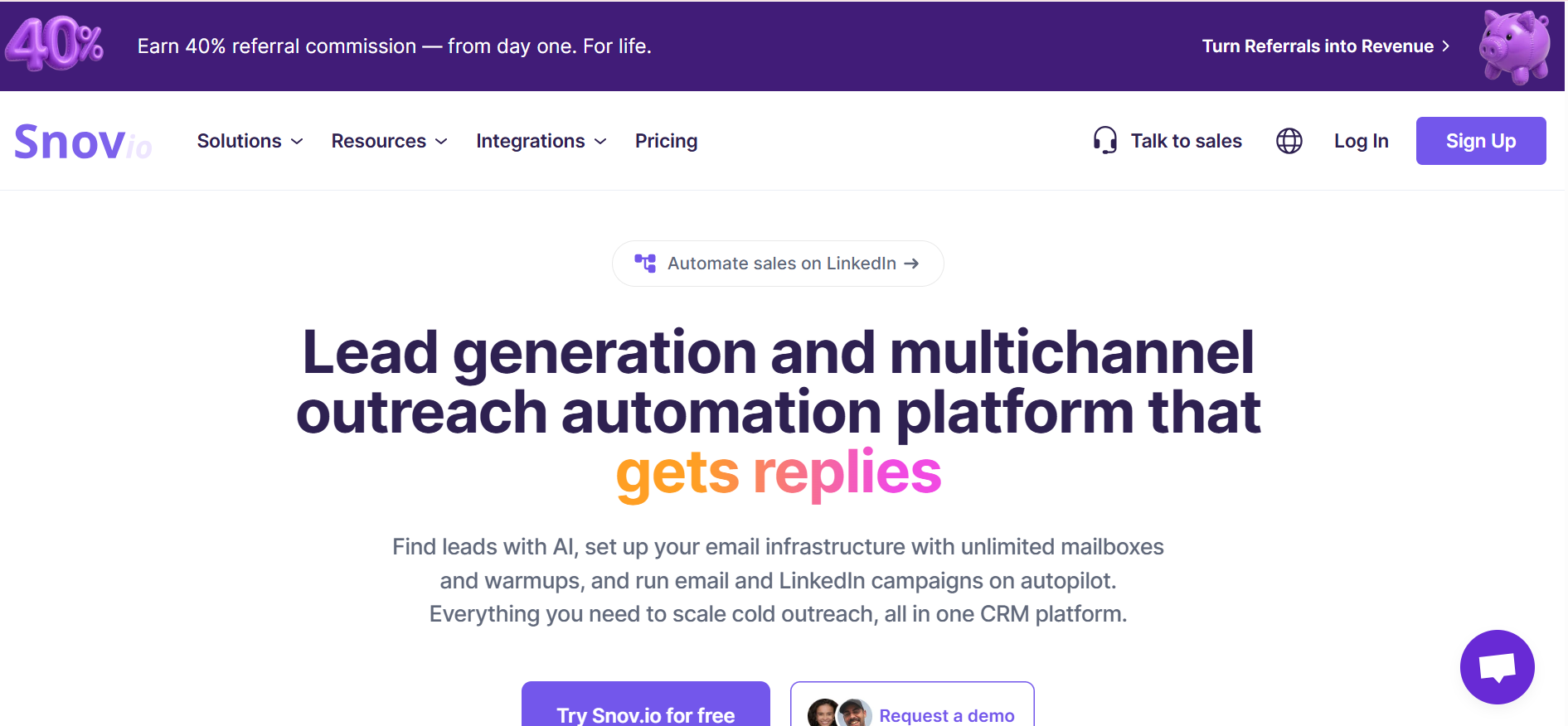
Task: Click the Snov.io logo
Action: click(83, 142)
